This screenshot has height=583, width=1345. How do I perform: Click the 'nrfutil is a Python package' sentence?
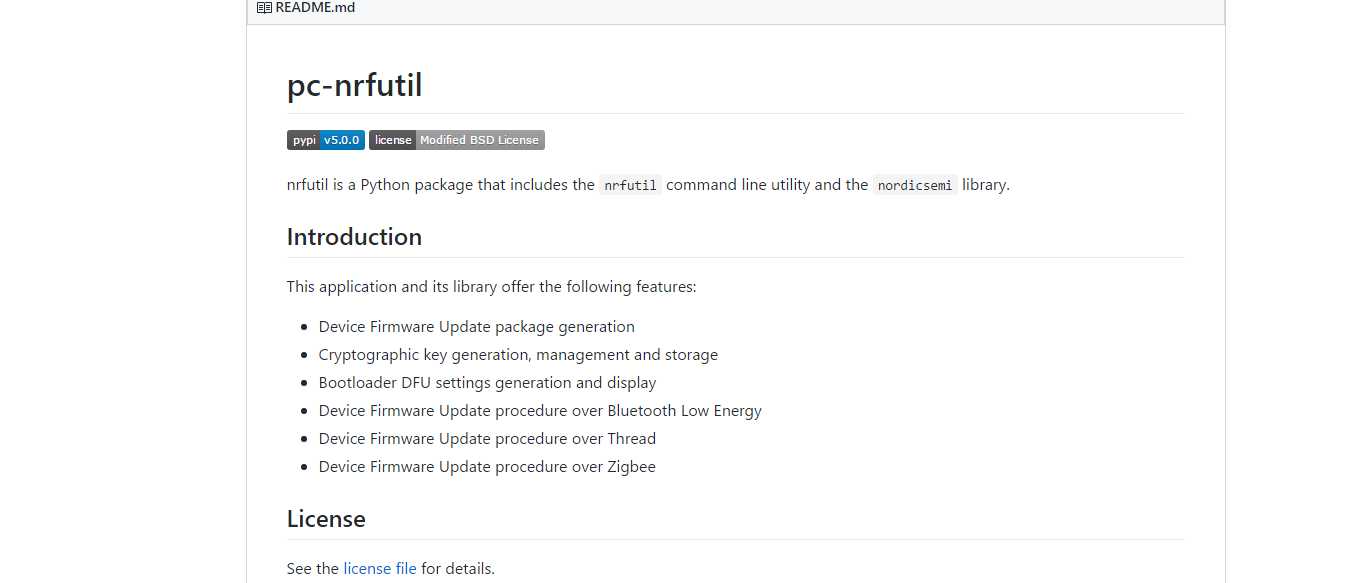click(x=648, y=185)
